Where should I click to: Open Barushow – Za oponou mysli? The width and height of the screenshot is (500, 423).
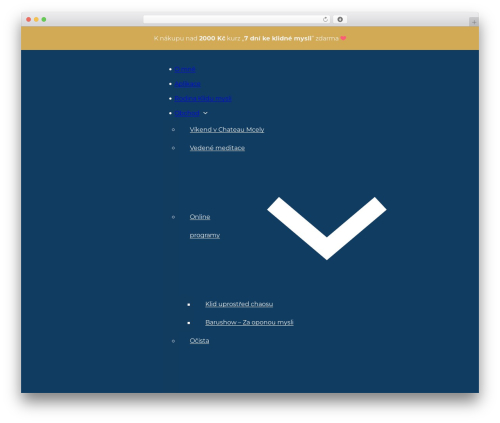pos(249,322)
